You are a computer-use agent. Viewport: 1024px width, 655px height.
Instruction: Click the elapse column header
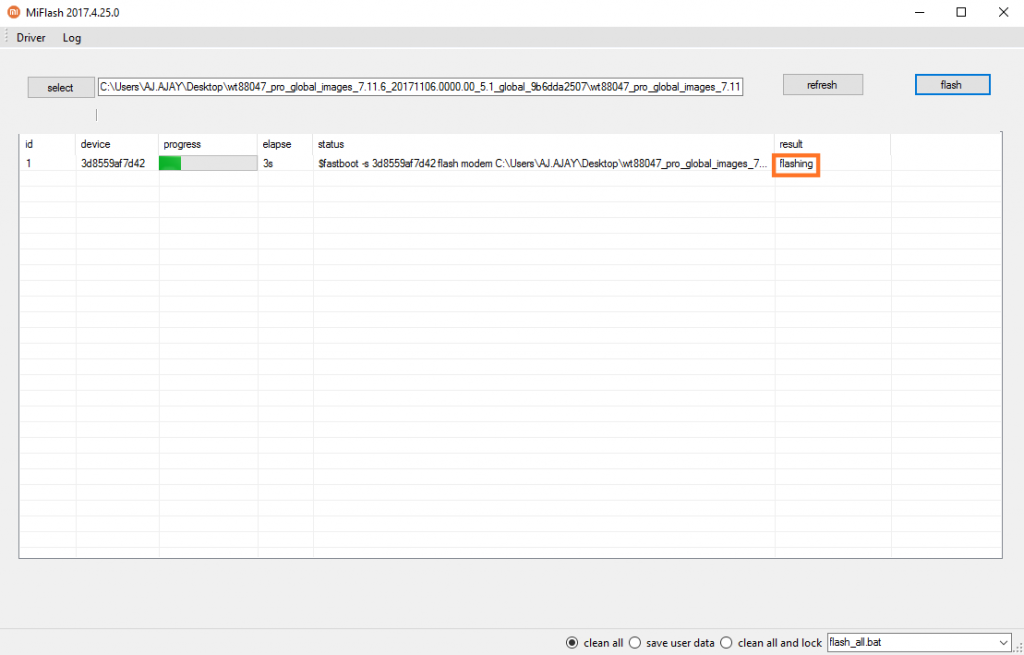click(x=285, y=144)
